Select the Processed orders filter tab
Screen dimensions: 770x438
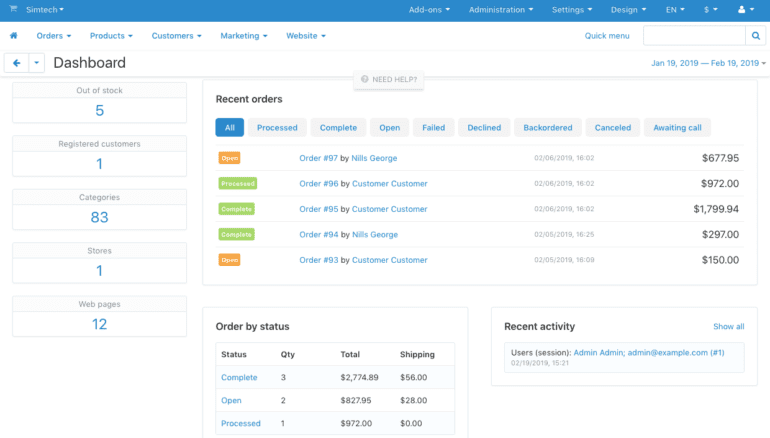[x=277, y=128]
